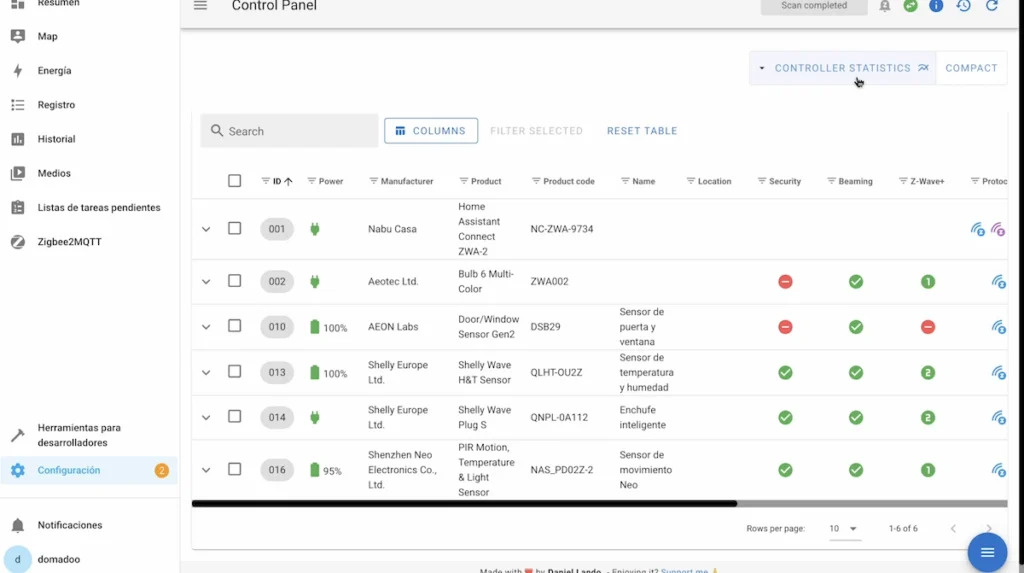Click the battery icon for node 016
1024x573 pixels.
[x=315, y=470]
